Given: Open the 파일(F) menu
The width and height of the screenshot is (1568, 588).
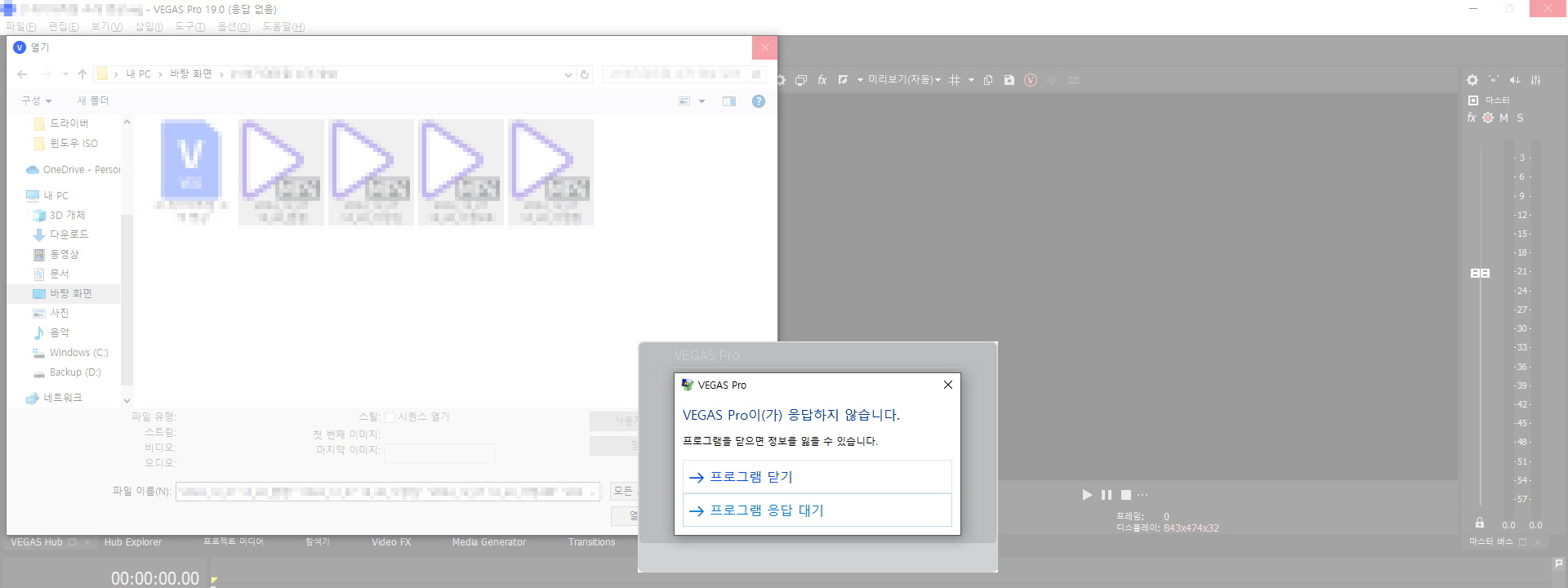Looking at the screenshot, I should [x=21, y=27].
